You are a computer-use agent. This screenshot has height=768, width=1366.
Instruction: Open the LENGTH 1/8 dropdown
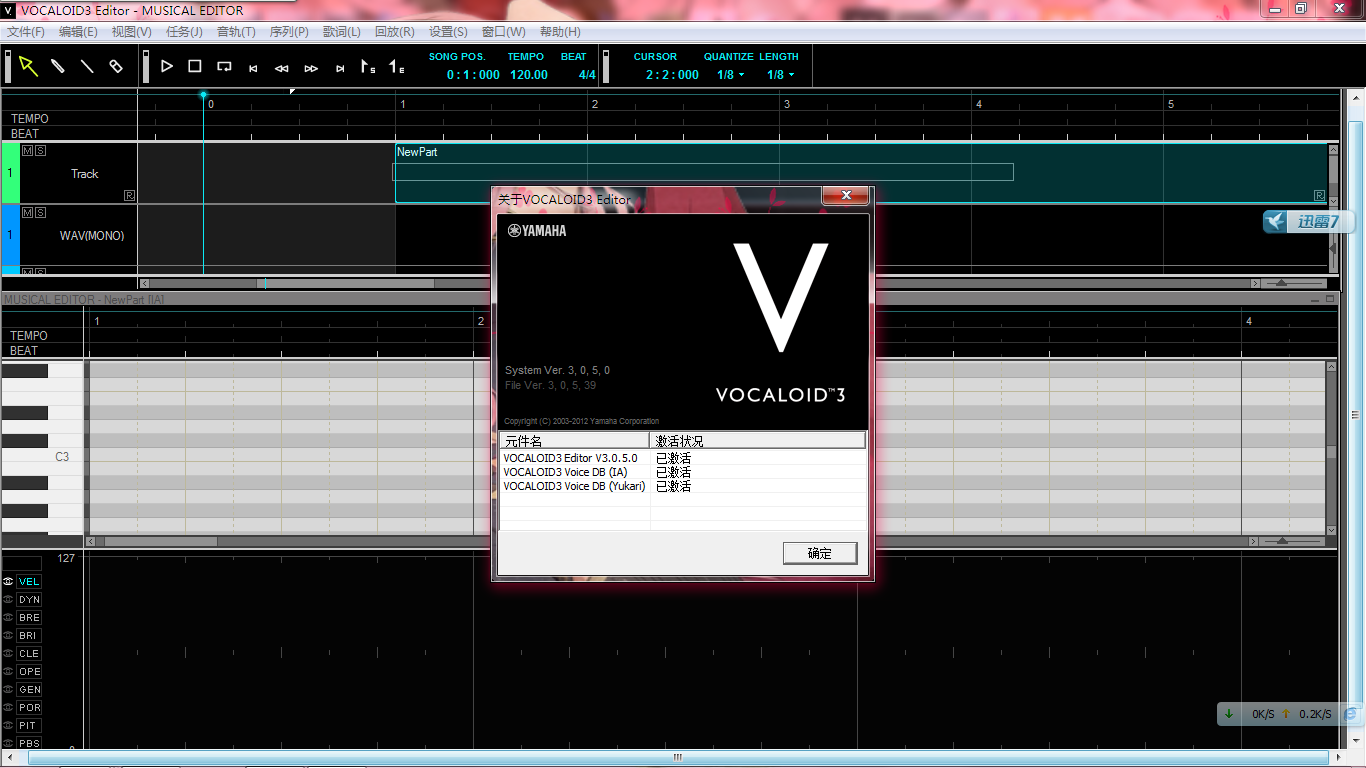(x=781, y=75)
